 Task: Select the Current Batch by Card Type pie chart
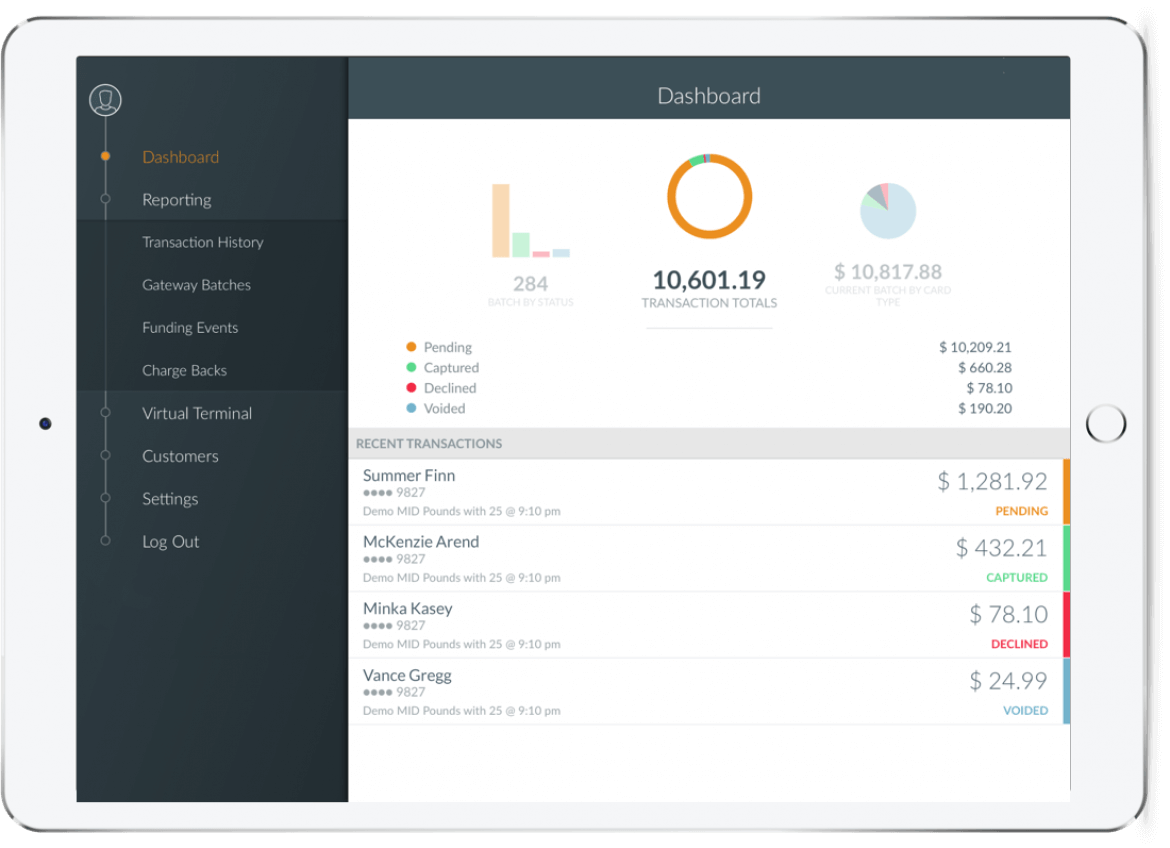pos(888,211)
